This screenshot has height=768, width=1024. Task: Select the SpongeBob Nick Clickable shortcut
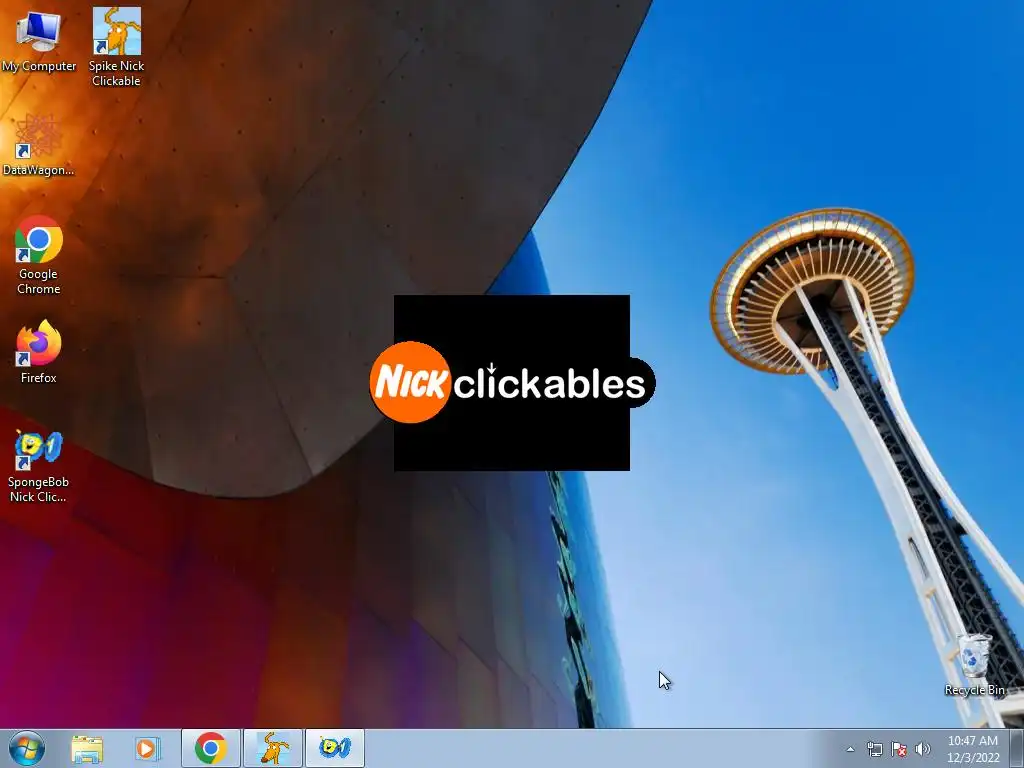(x=38, y=466)
